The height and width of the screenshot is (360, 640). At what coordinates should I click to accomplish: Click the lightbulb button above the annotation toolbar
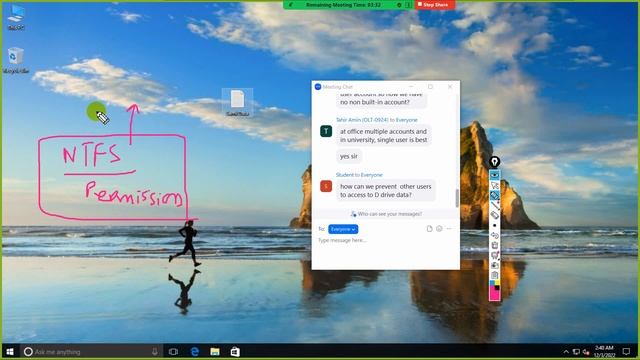point(494,162)
